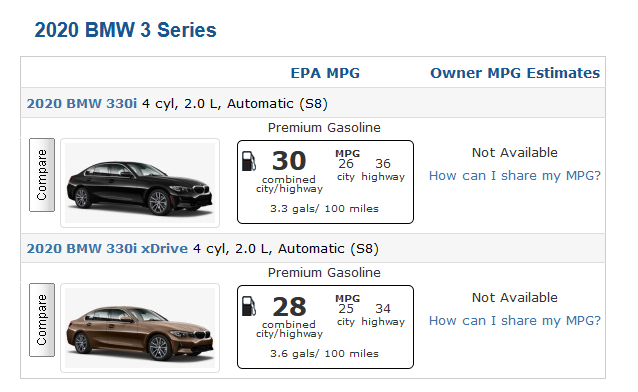
Task: Click the 2020 BMW 3 Series heading
Action: pyautogui.click(x=125, y=30)
